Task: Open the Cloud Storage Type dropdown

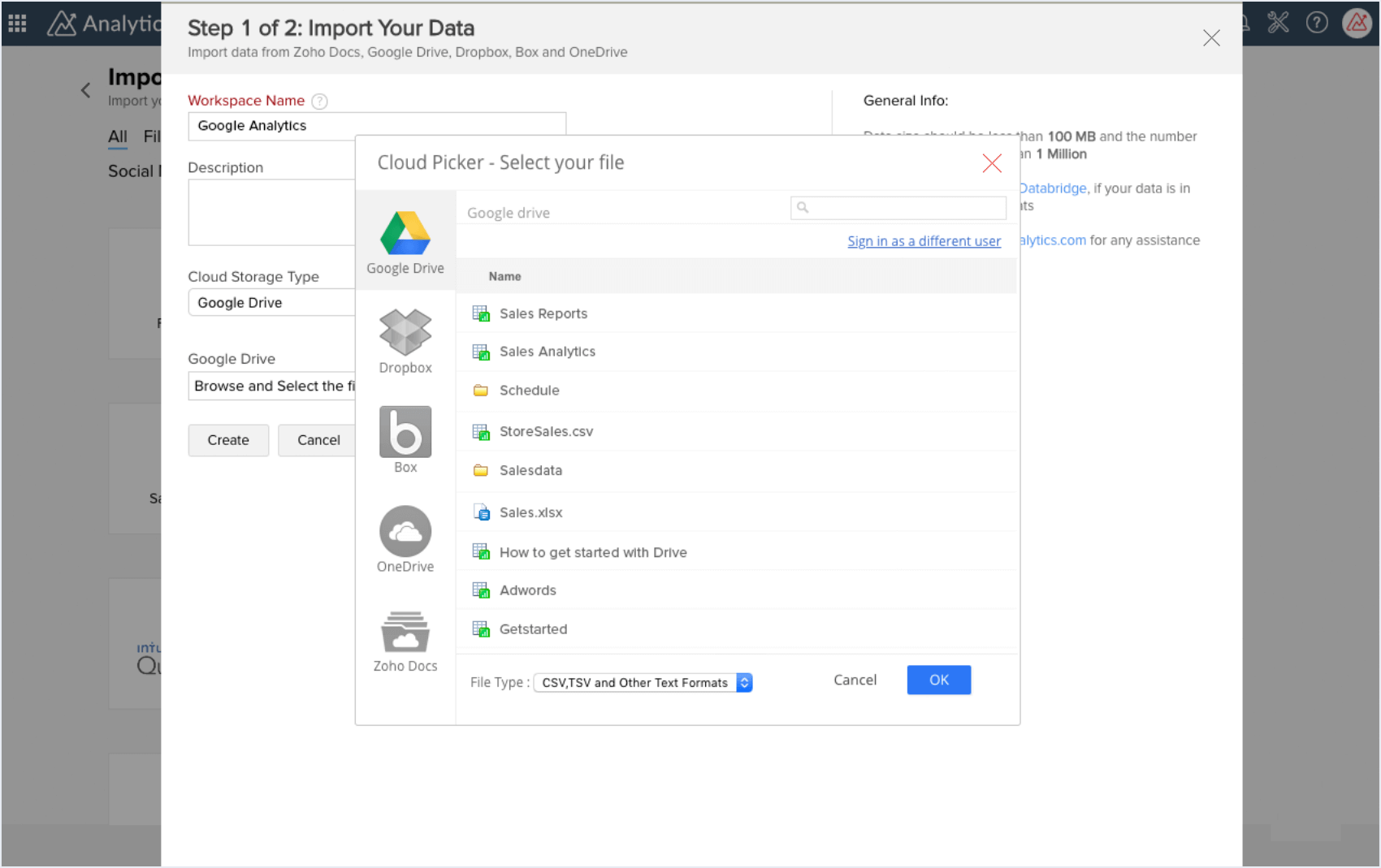Action: [272, 303]
